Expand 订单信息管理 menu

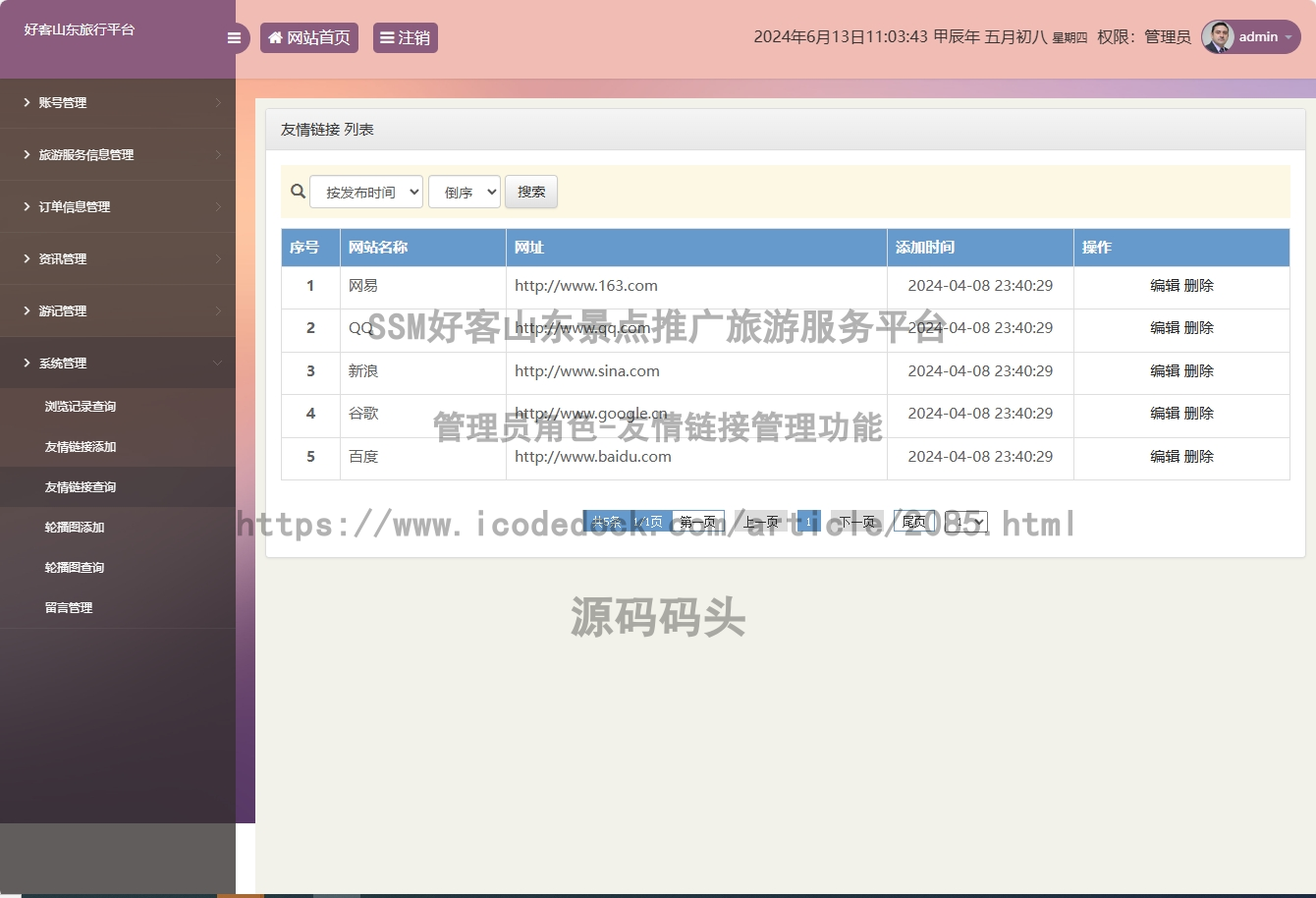tap(118, 206)
